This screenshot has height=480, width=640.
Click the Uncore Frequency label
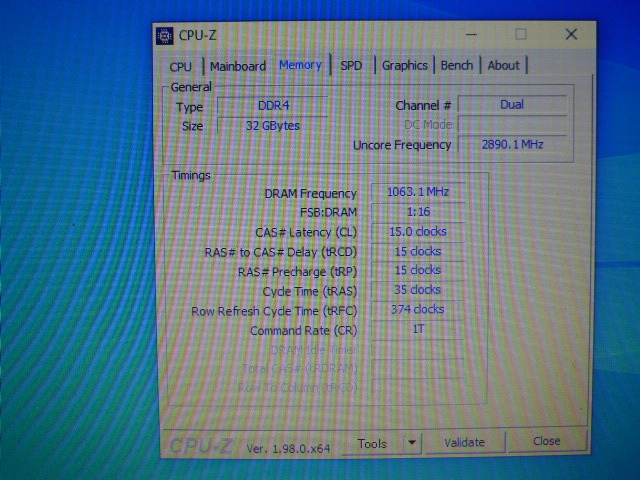coord(402,145)
